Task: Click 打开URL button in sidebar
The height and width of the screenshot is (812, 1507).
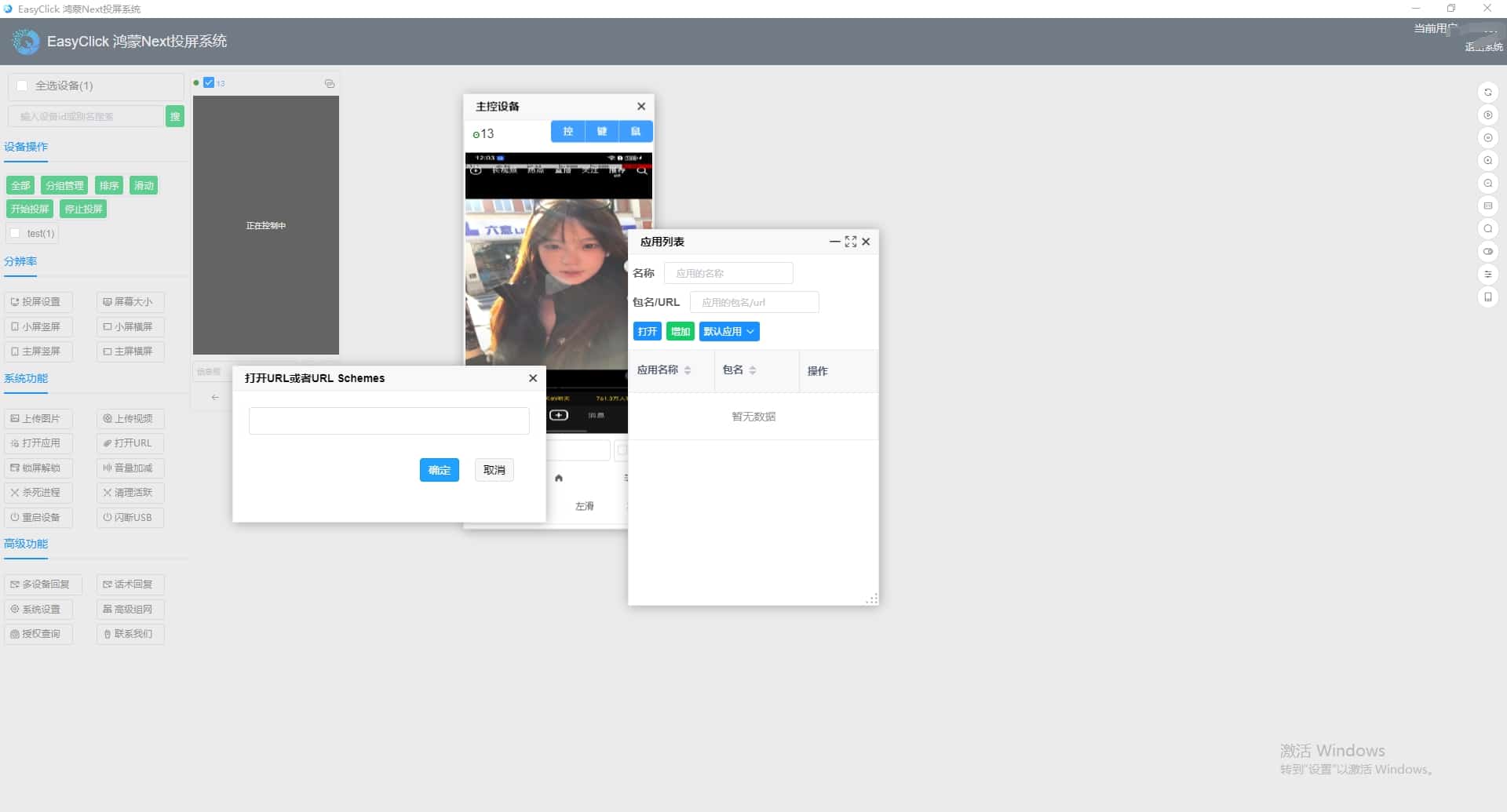Action: coord(130,443)
